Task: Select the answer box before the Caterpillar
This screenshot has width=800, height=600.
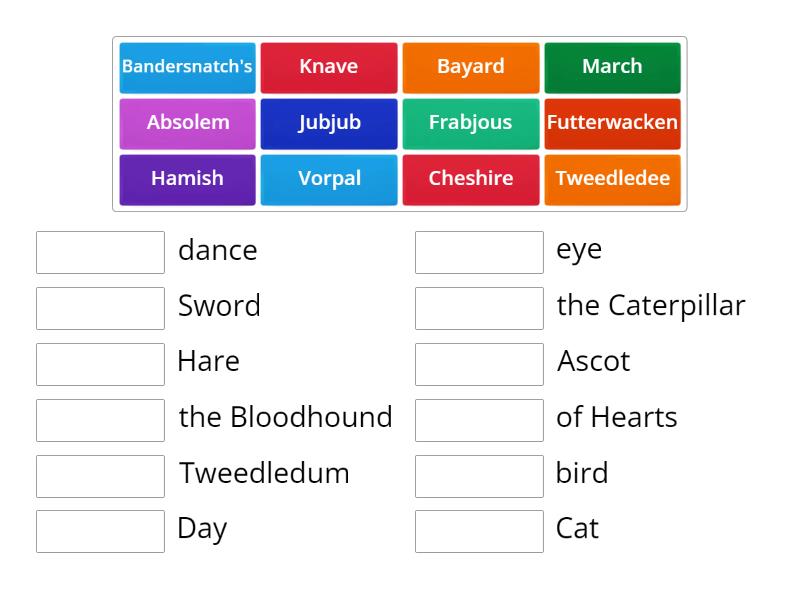Action: pos(479,308)
